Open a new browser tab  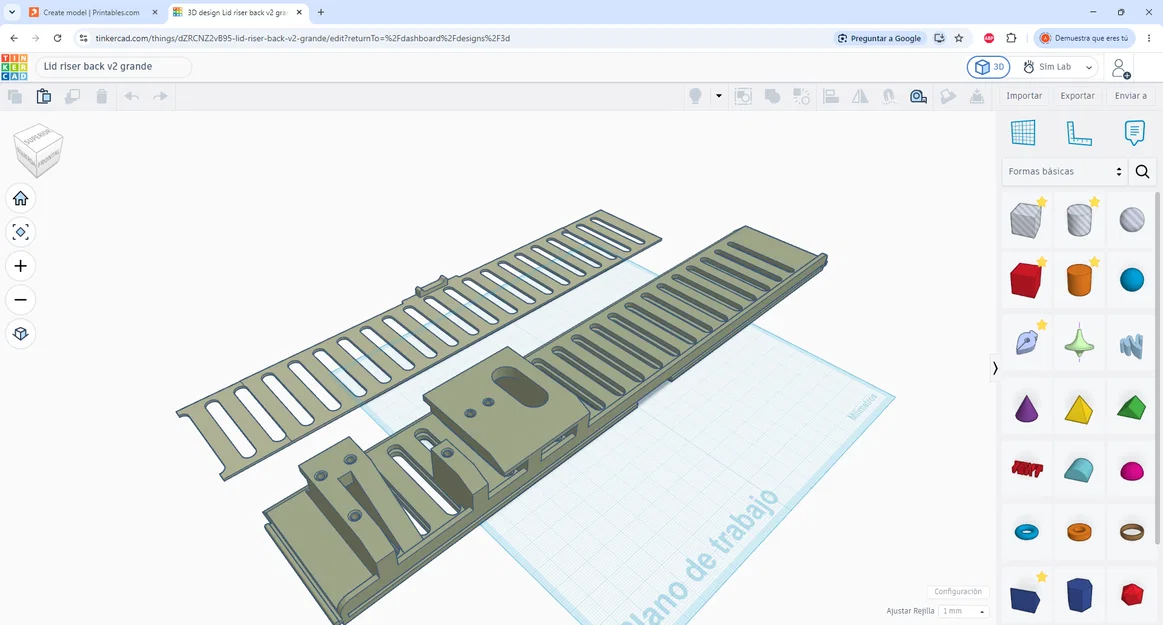pos(321,13)
